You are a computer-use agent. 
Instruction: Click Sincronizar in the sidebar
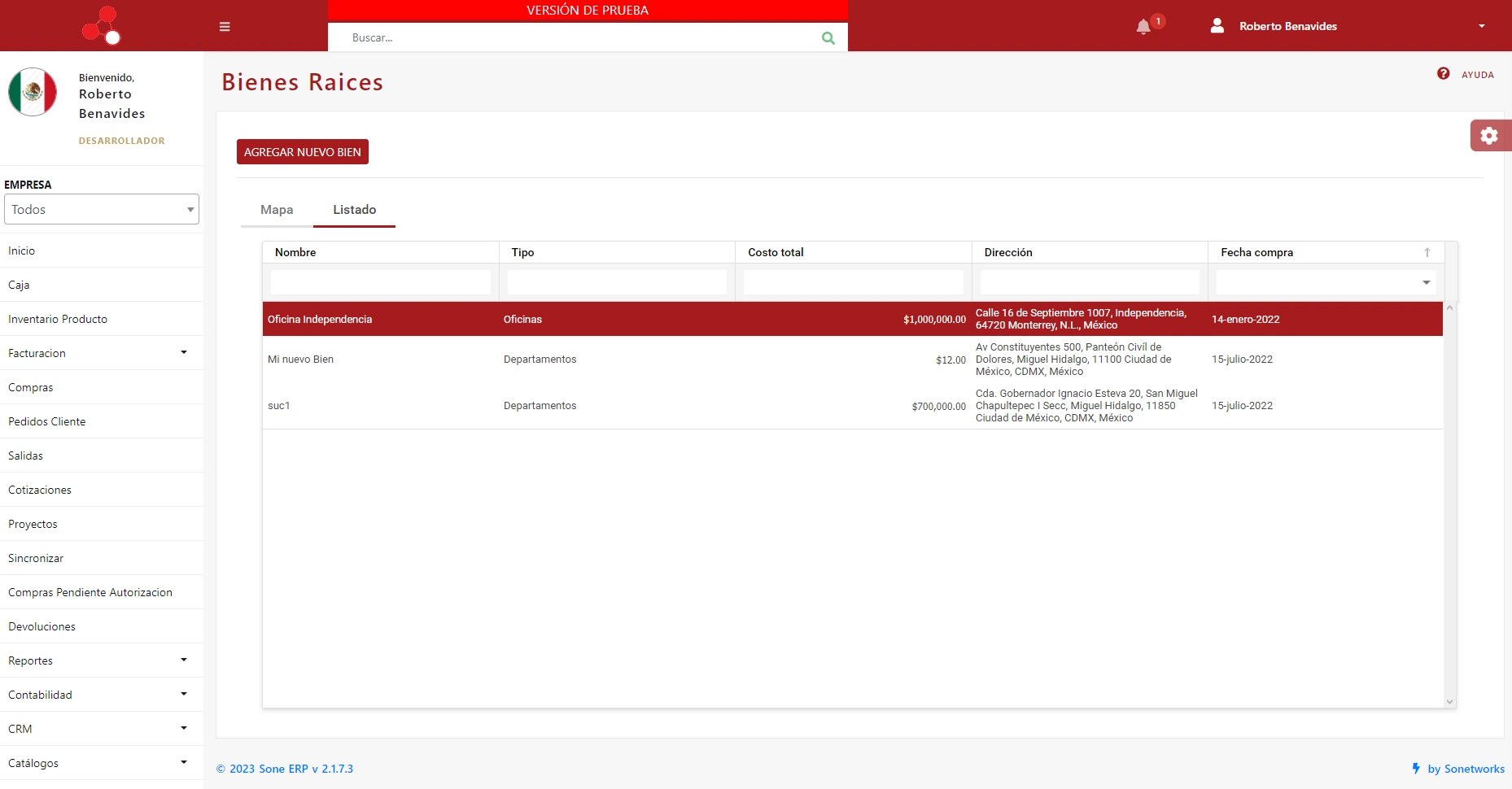pyautogui.click(x=102, y=558)
